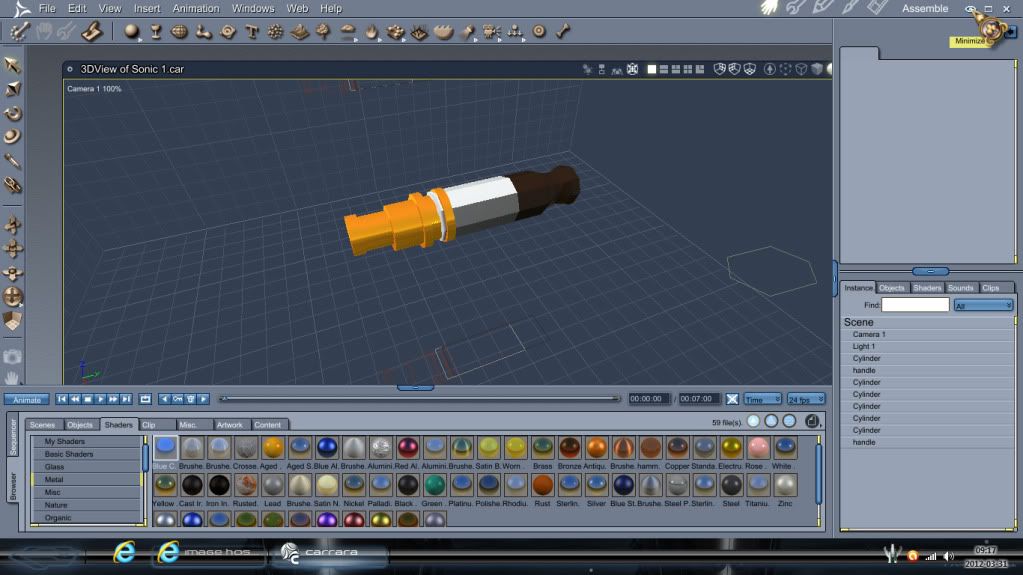1023x575 pixels.
Task: Toggle the loop playback button
Action: tap(145, 399)
